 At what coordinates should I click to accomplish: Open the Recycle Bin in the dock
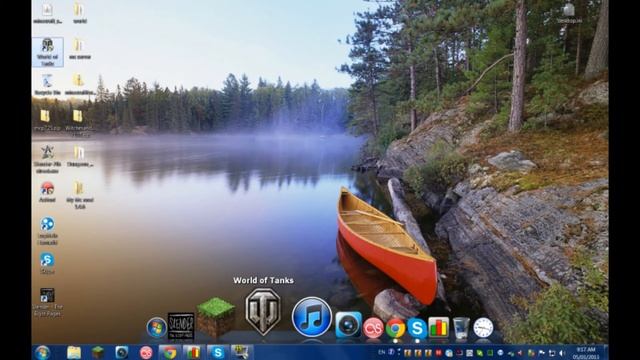point(461,328)
